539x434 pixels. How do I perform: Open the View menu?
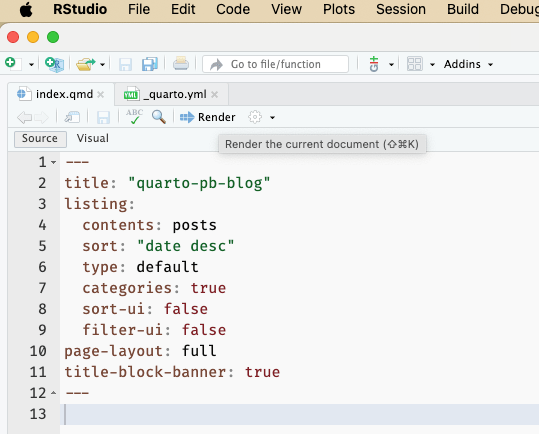pos(286,9)
